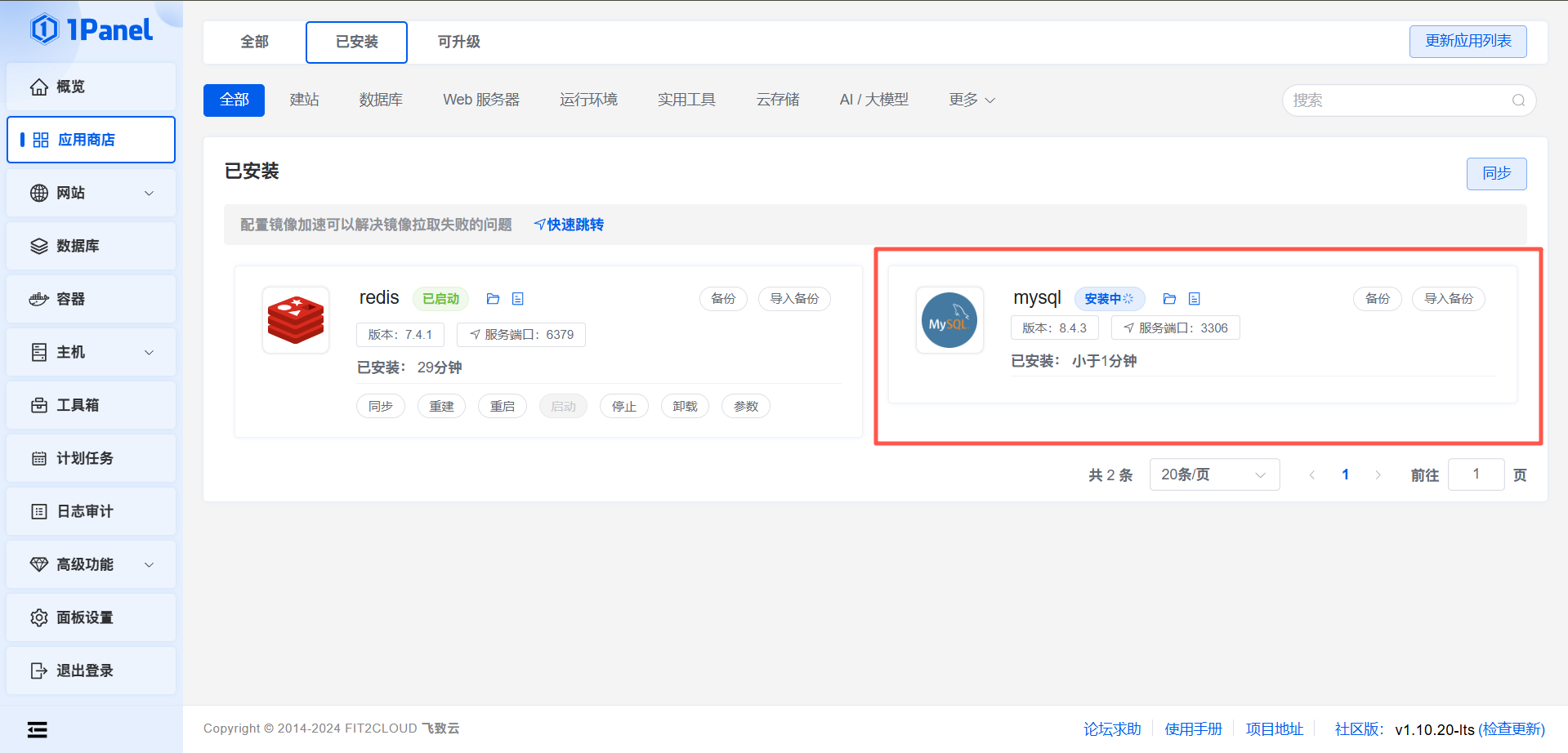The width and height of the screenshot is (1568, 753).
Task: Click the redis app logo
Action: (296, 319)
